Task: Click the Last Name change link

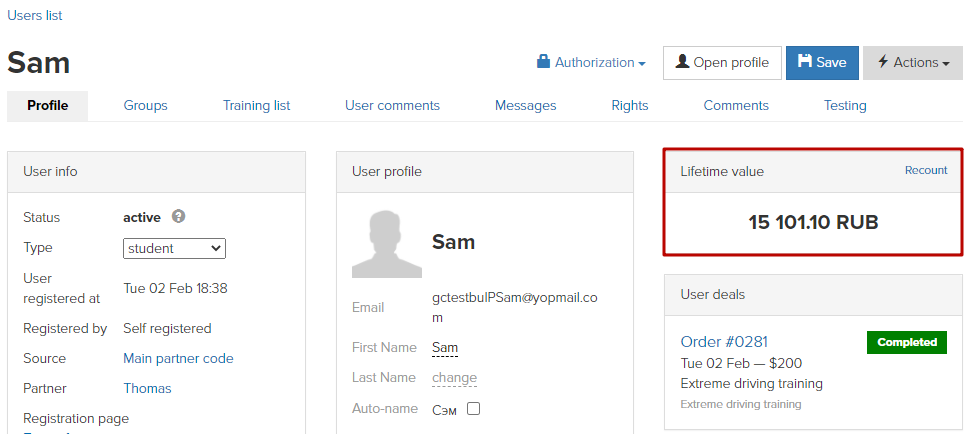Action: click(454, 378)
